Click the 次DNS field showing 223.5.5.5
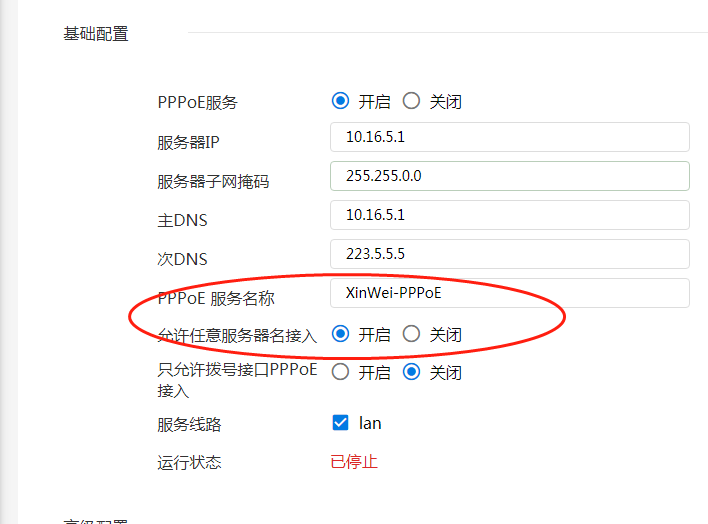Screen dimensions: 708x524 [509, 254]
